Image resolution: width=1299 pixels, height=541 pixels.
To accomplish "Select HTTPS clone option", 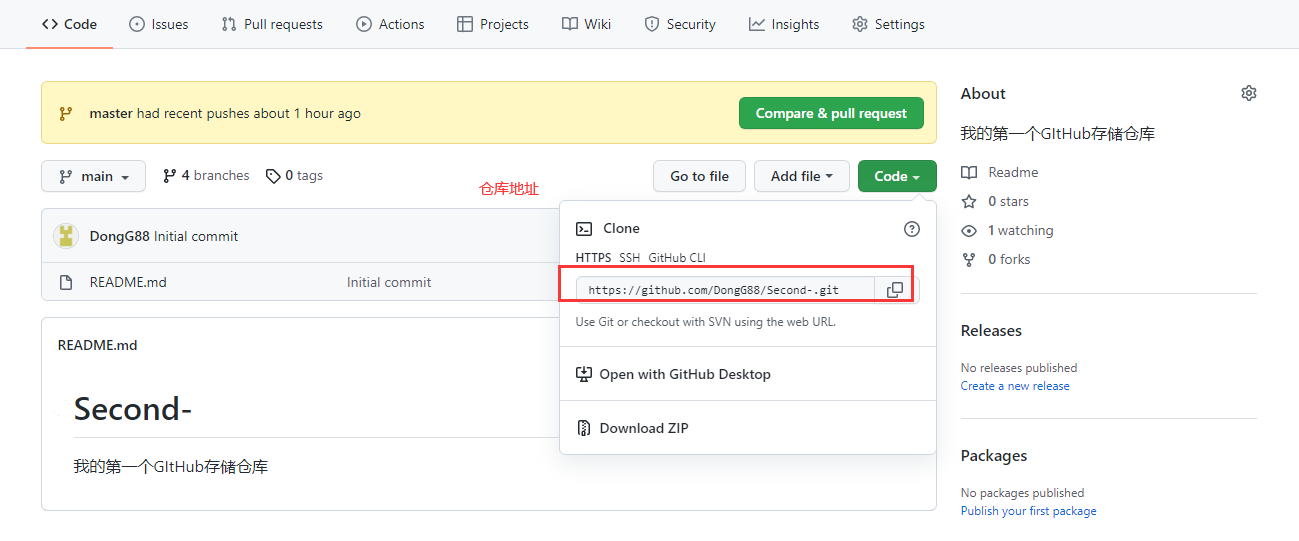I will 593,257.
